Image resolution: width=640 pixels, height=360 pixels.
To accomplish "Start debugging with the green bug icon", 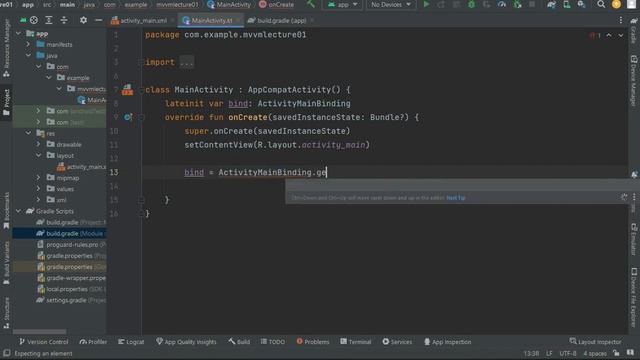I will [471, 4].
